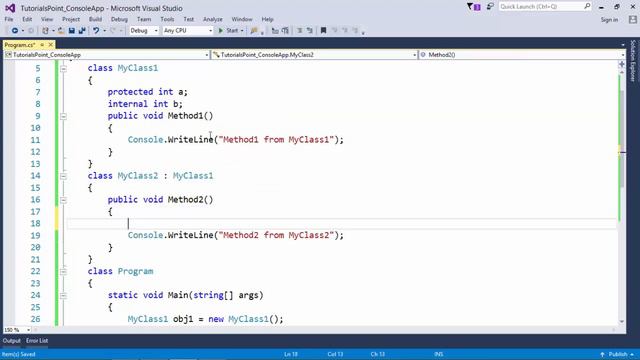Image resolution: width=640 pixels, height=360 pixels.
Task: Click the New Project toolbar icon
Action: coord(45,31)
